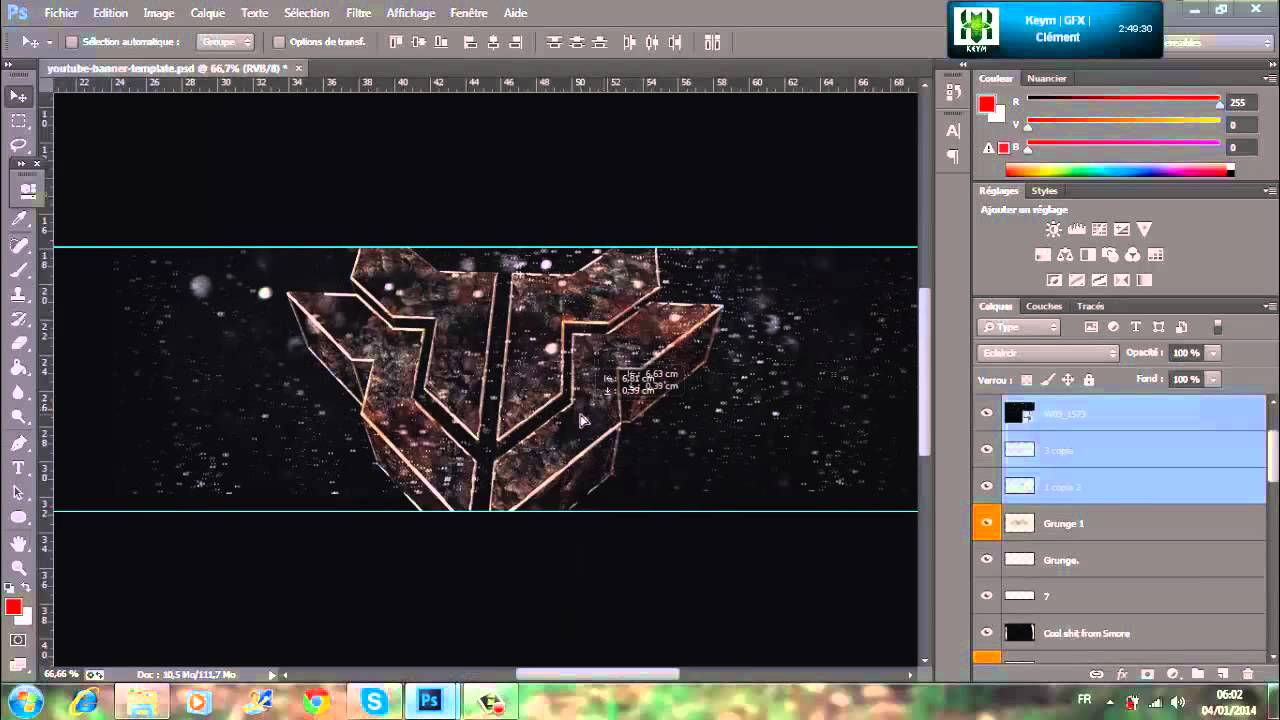Open the Move tool preset picker arrow

tap(49, 42)
